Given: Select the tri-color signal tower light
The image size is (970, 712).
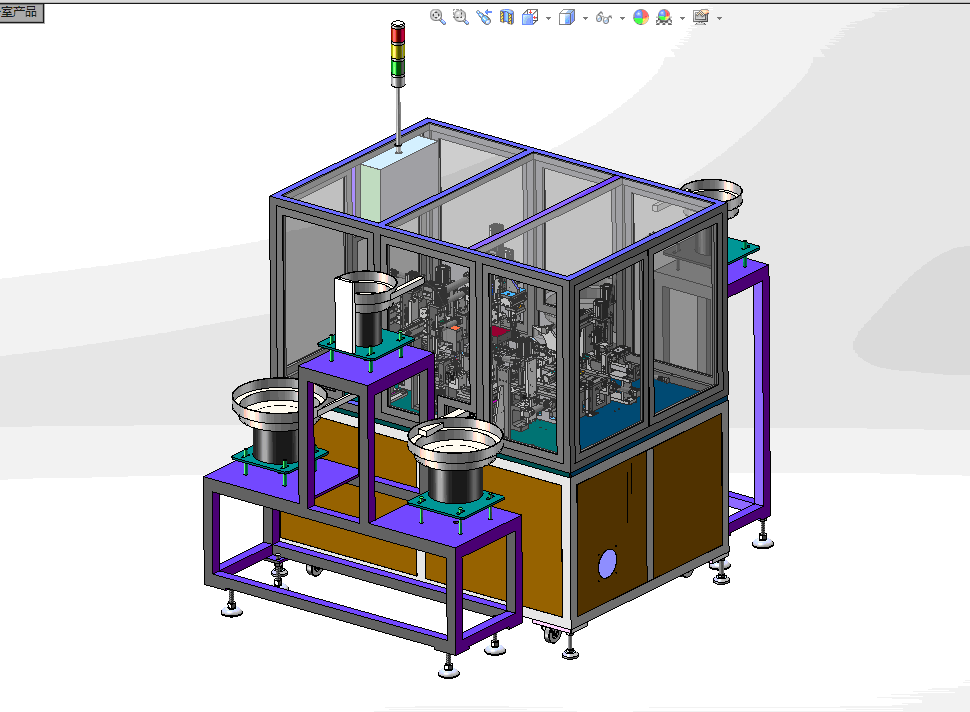Looking at the screenshot, I should [x=398, y=54].
